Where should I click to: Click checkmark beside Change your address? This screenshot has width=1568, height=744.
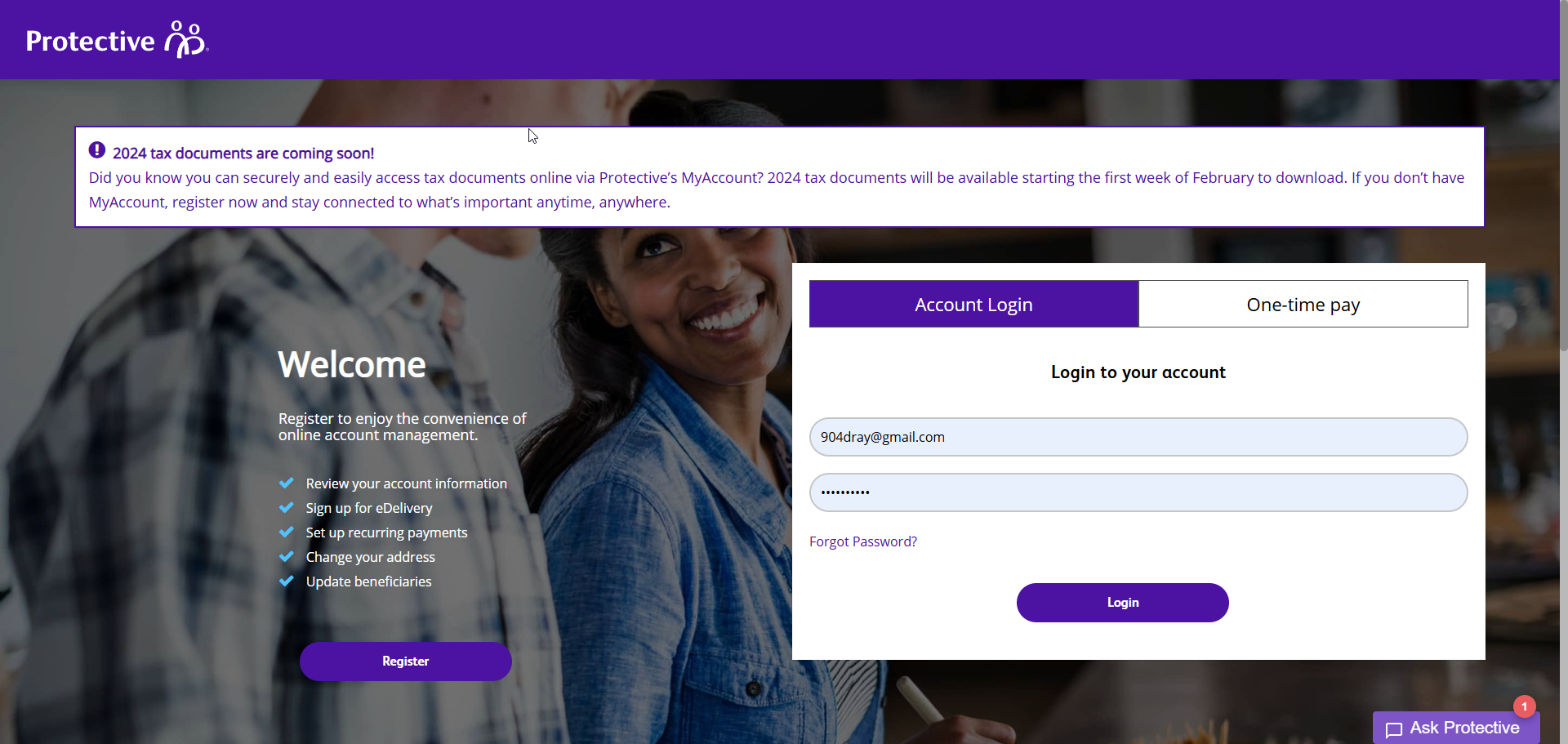click(x=287, y=556)
